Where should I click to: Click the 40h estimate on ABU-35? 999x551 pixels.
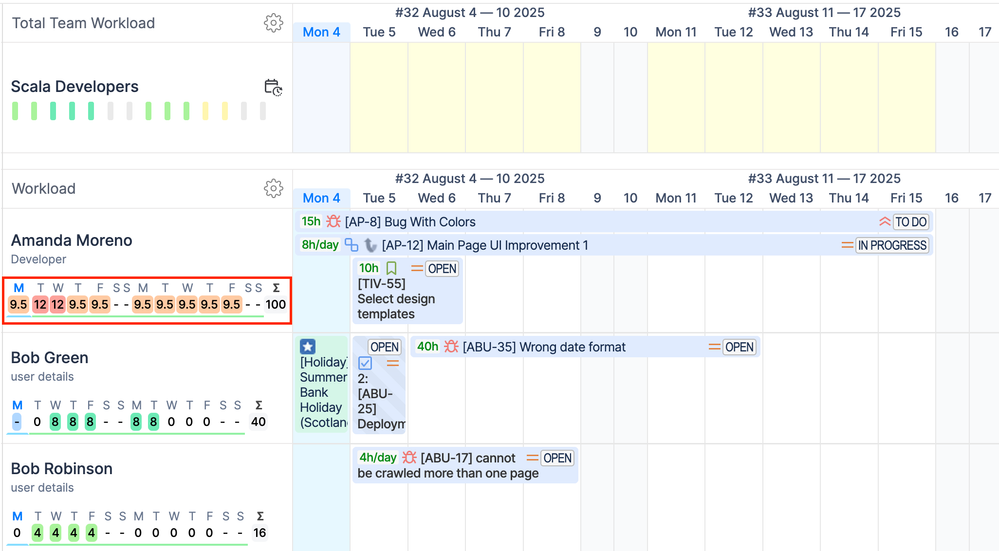coord(428,347)
